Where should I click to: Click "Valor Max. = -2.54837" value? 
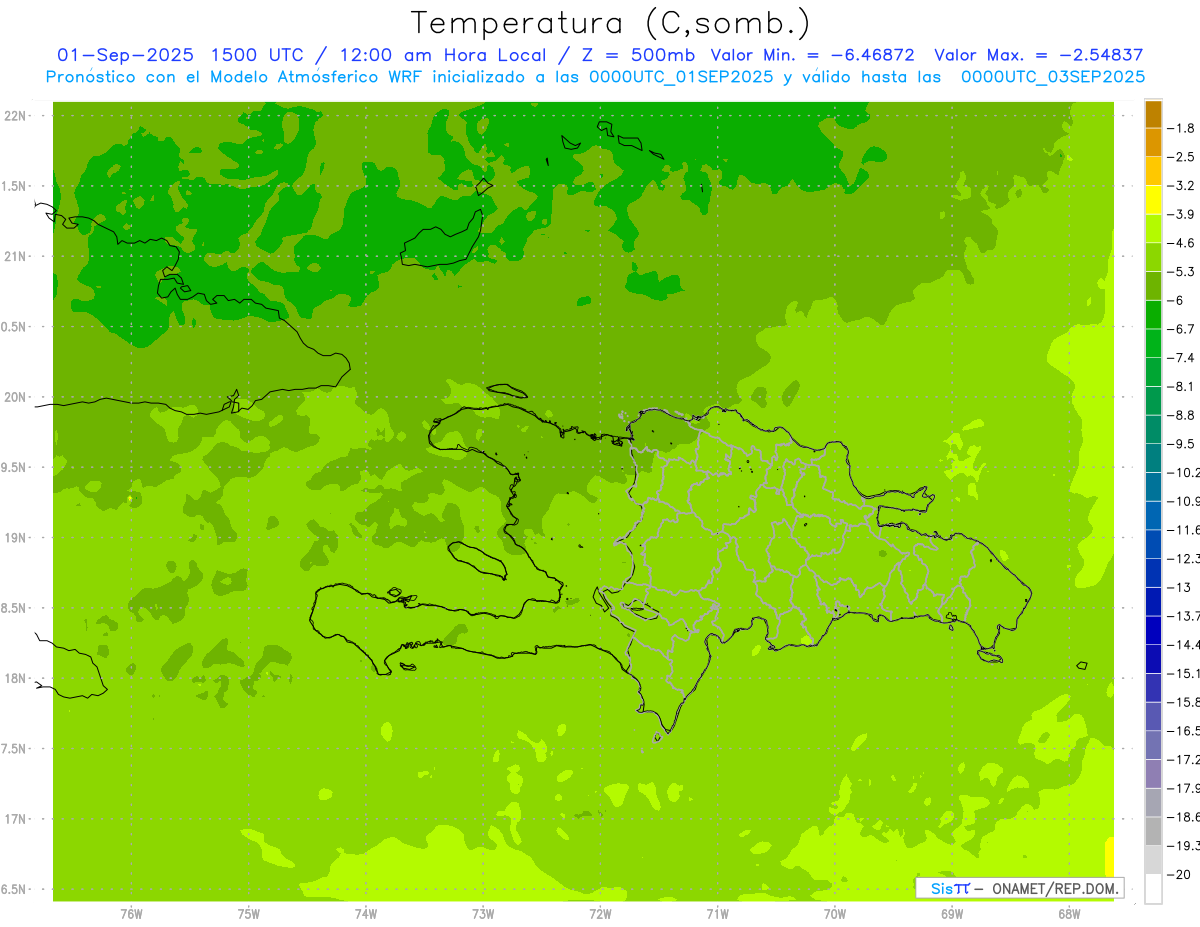[1038, 55]
